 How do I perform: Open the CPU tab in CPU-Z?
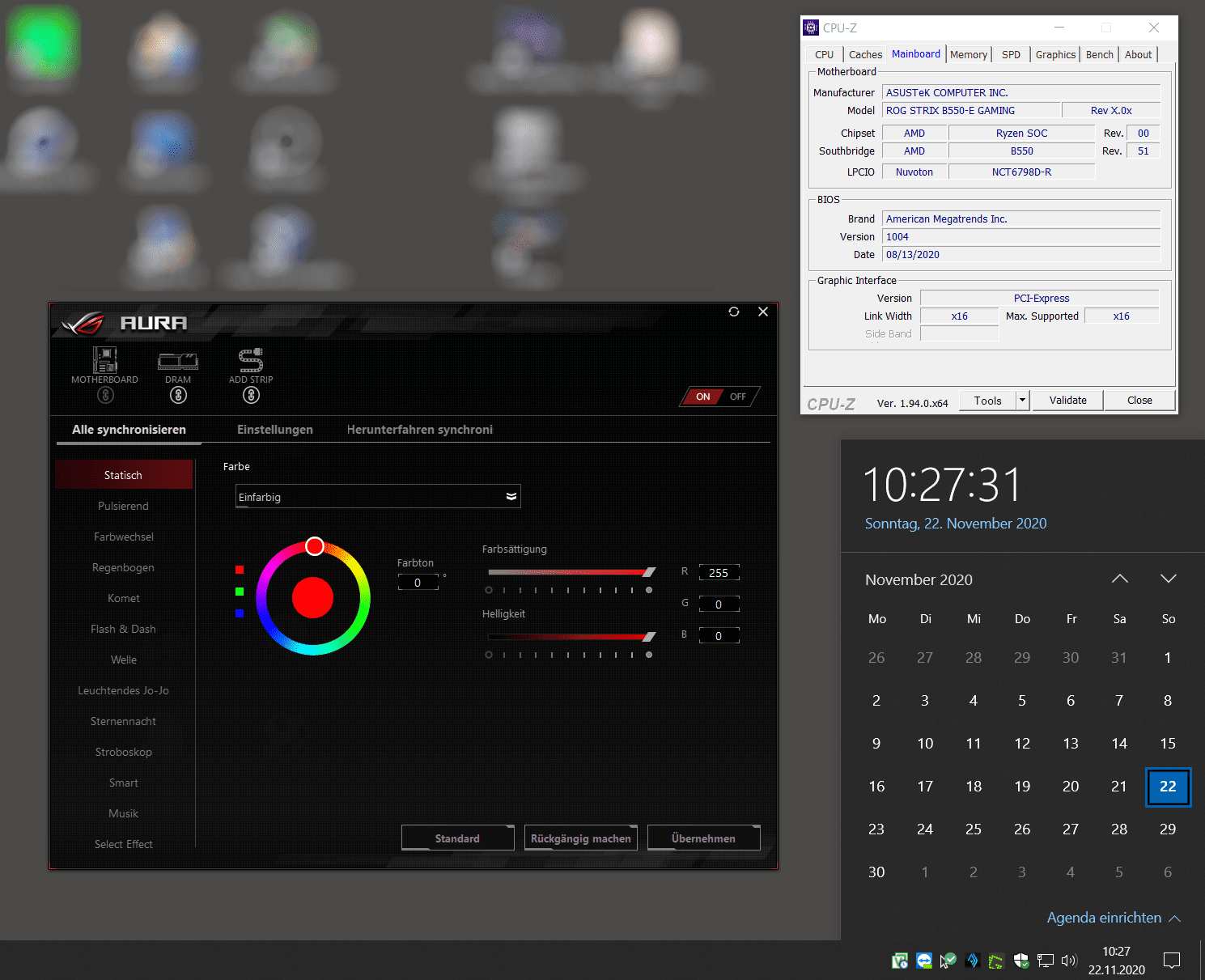(824, 54)
